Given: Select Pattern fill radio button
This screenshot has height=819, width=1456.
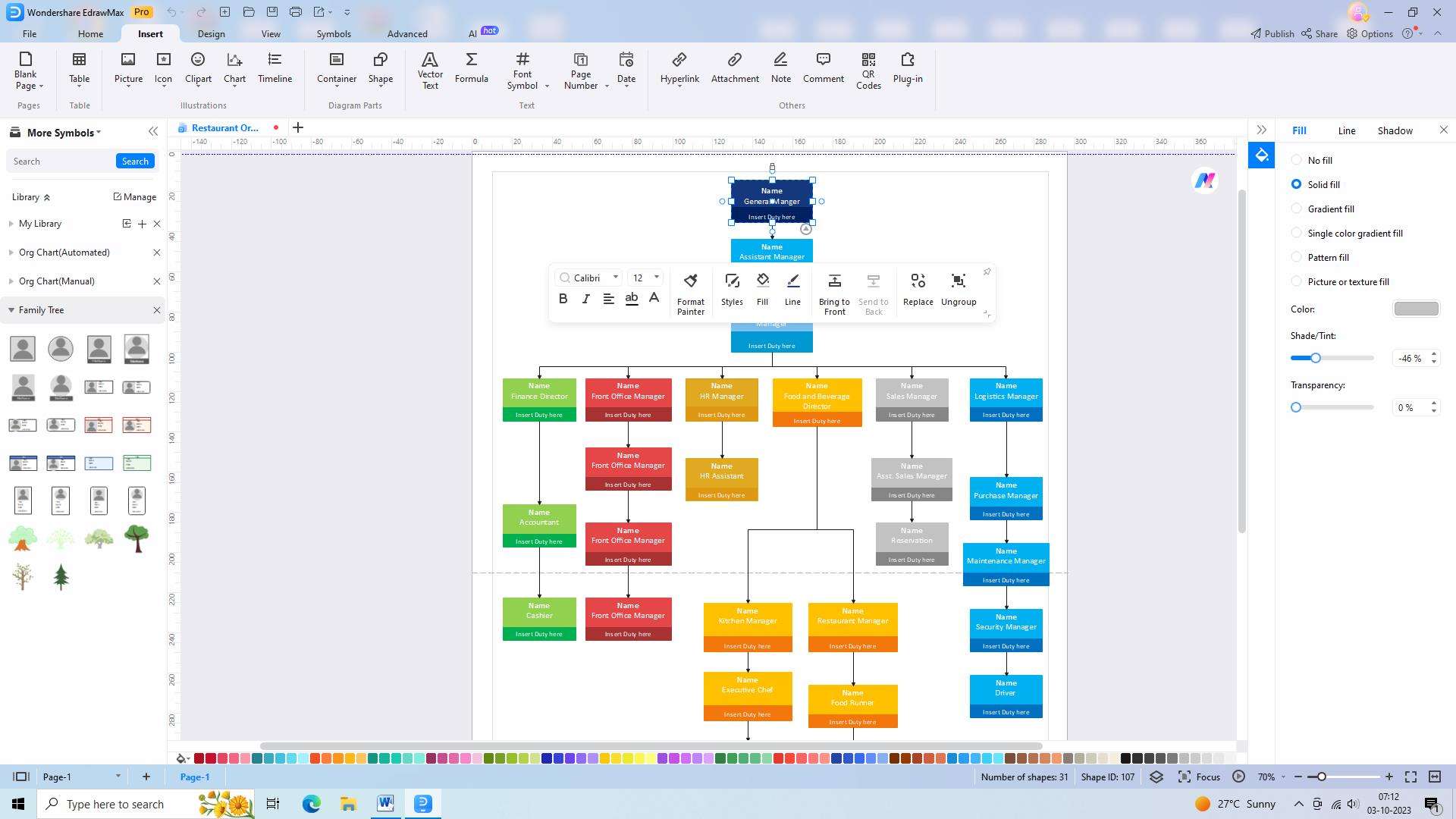Looking at the screenshot, I should [1297, 257].
